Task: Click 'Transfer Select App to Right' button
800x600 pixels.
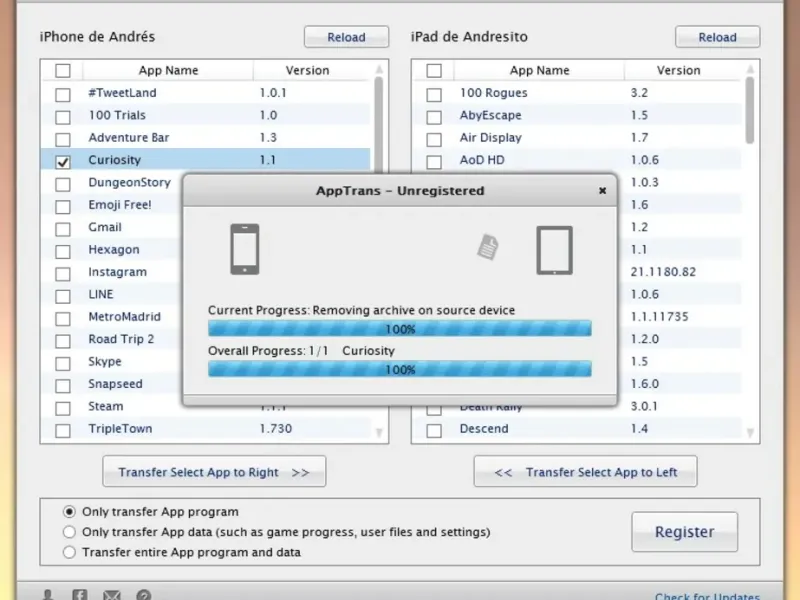Action: [x=214, y=471]
